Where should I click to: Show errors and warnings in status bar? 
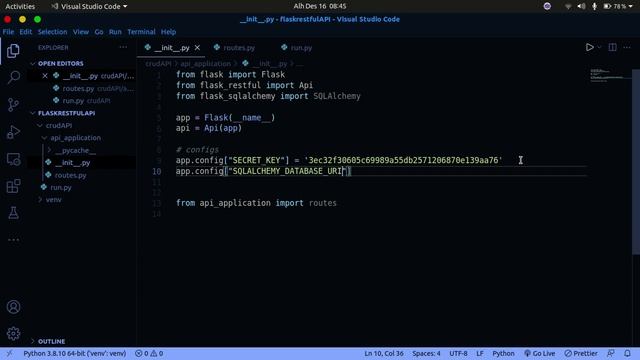149,353
